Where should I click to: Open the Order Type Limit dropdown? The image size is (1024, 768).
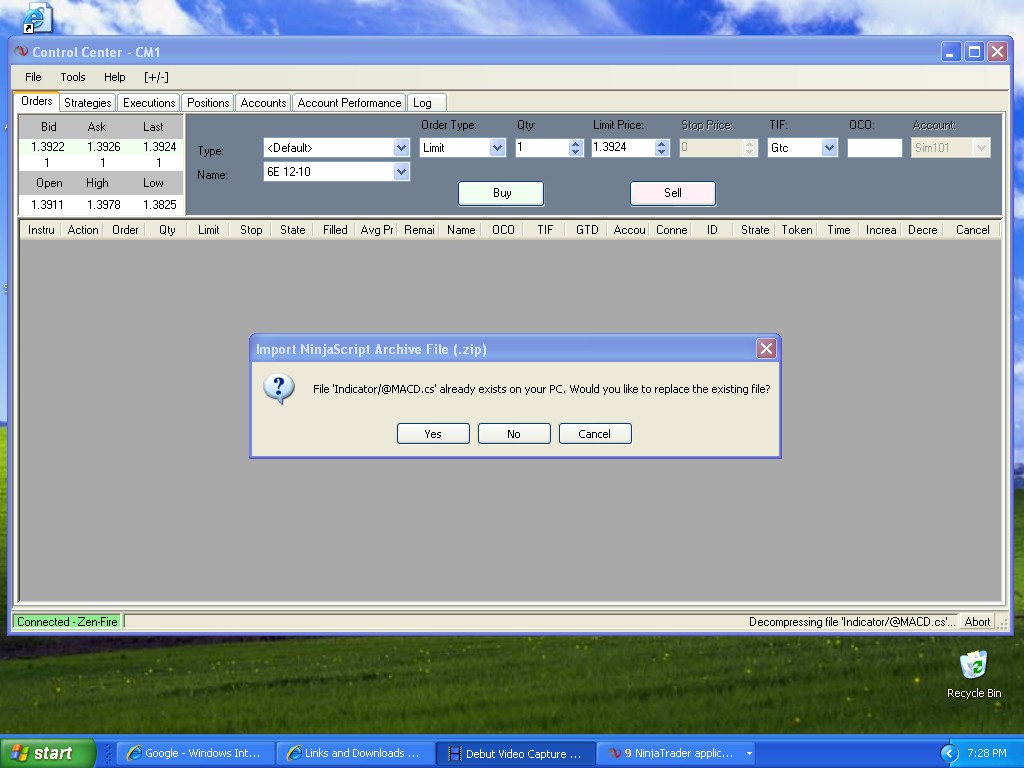[x=497, y=148]
